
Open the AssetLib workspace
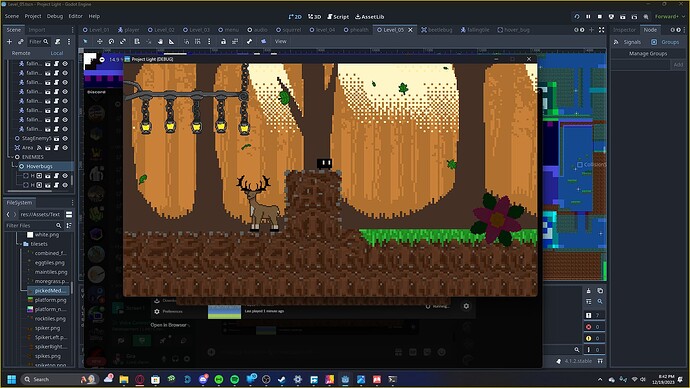[x=370, y=17]
